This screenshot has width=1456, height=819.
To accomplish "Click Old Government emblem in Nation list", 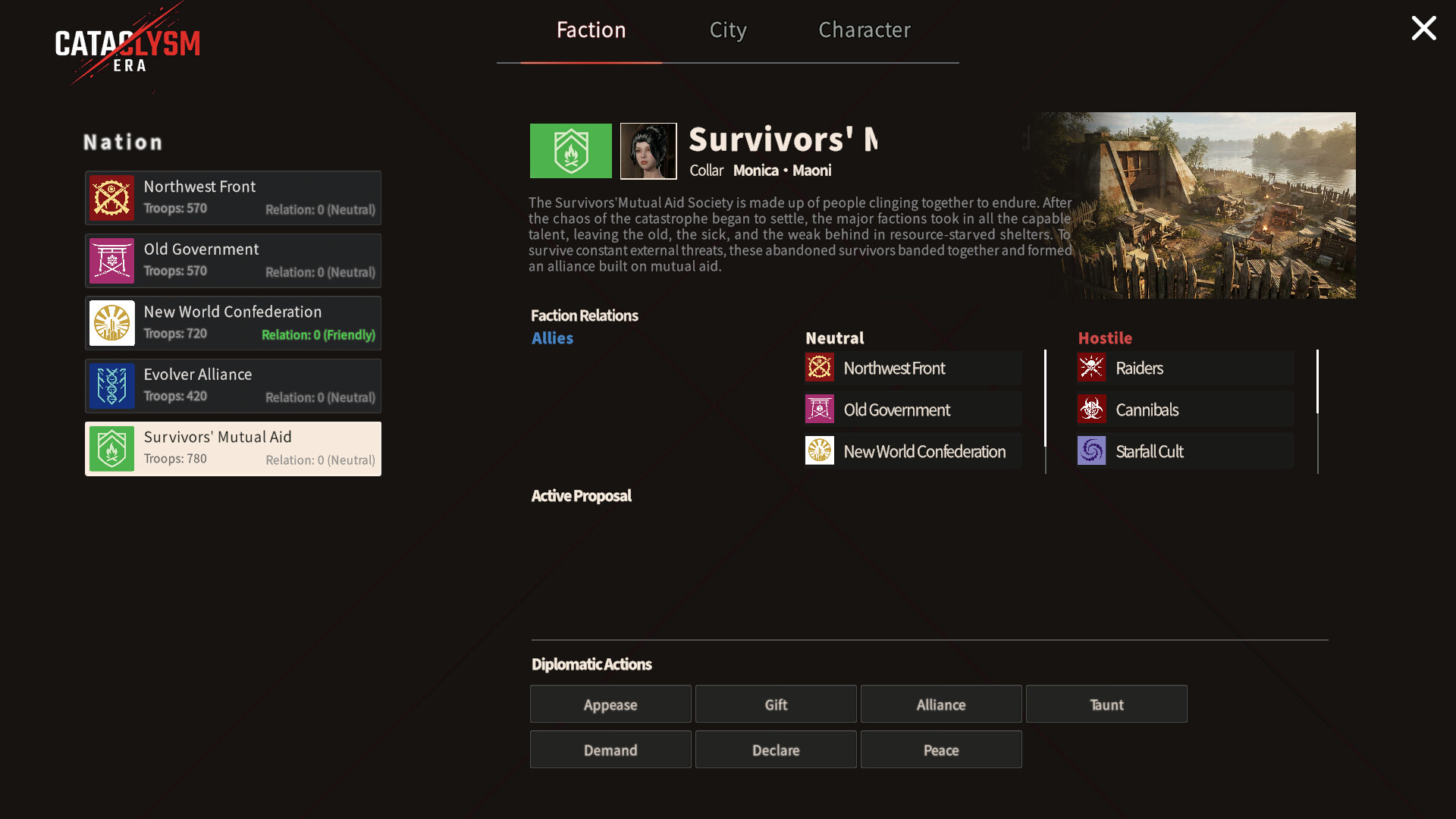I will 111,261.
